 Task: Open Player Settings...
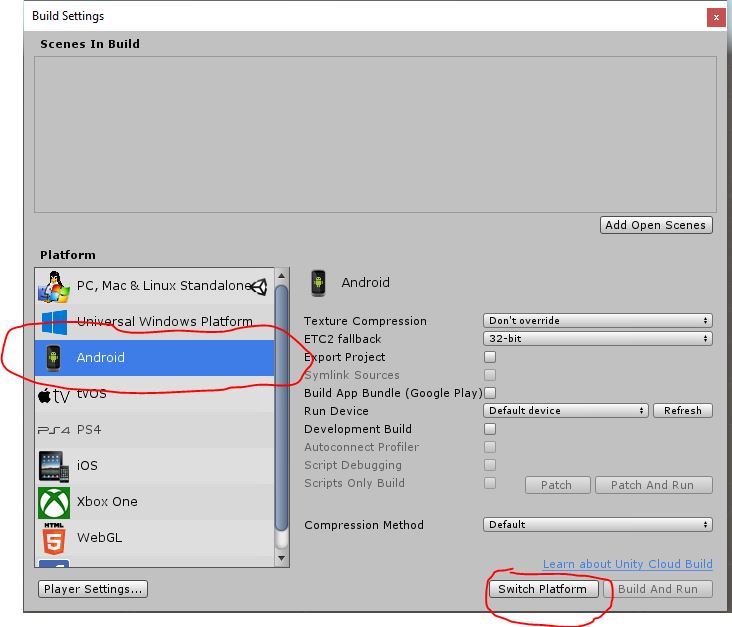[93, 589]
